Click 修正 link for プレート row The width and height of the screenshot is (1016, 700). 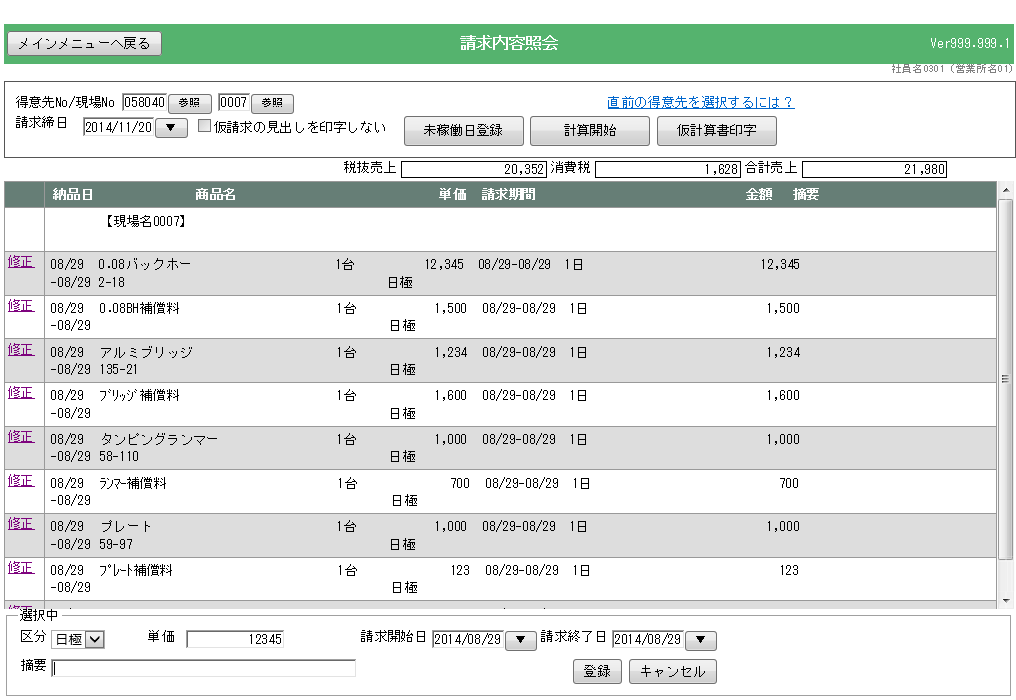pos(20,523)
